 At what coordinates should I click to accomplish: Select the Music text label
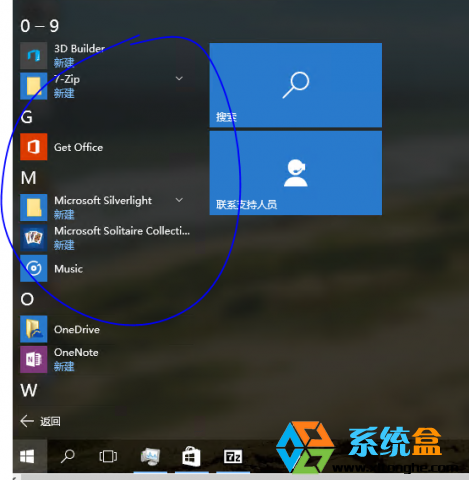tap(68, 269)
